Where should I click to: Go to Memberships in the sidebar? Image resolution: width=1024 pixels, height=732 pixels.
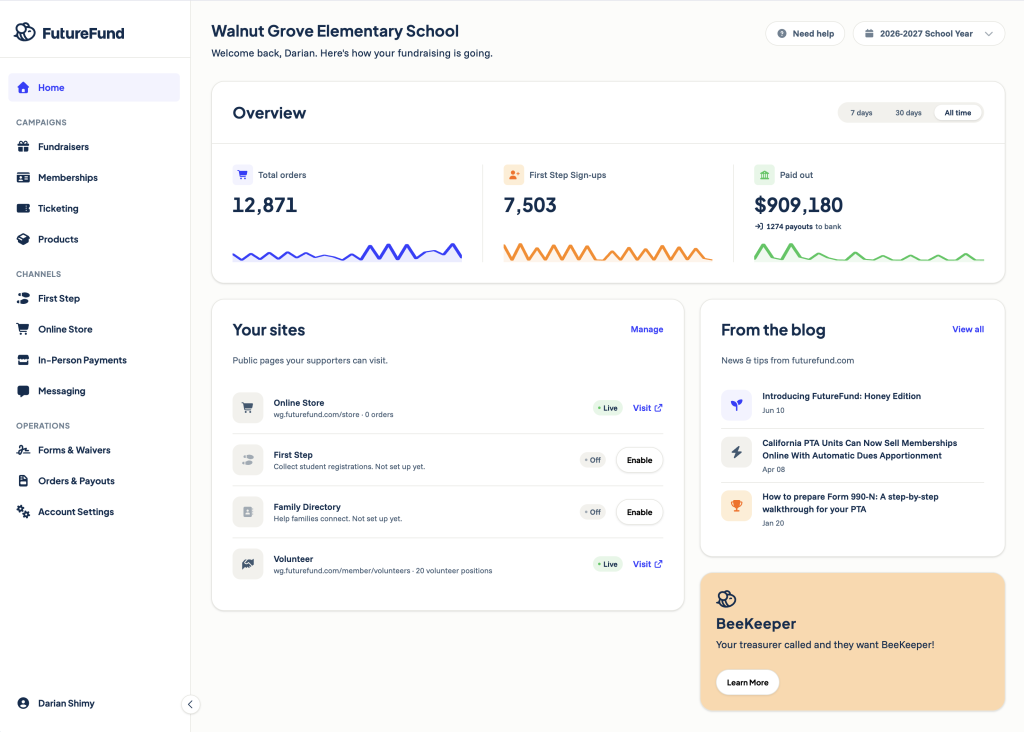point(94,178)
